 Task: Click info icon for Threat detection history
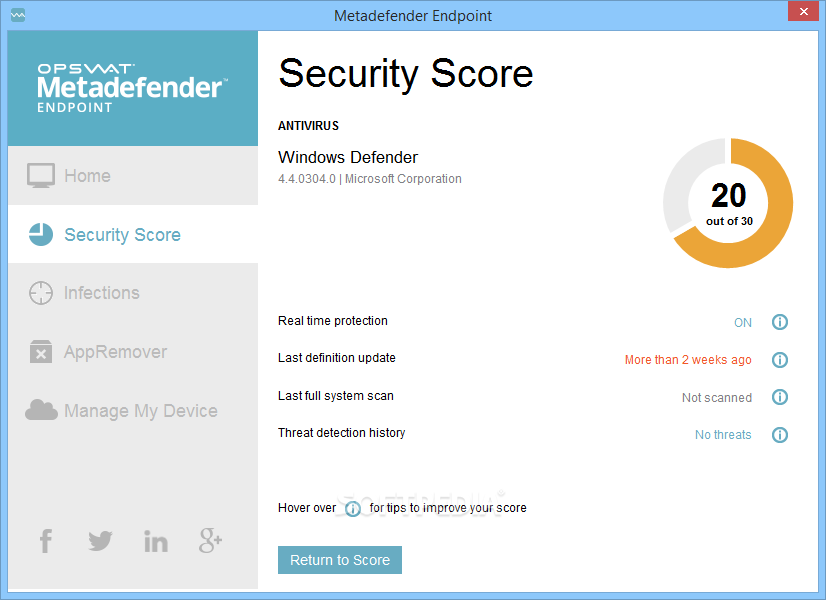(780, 435)
